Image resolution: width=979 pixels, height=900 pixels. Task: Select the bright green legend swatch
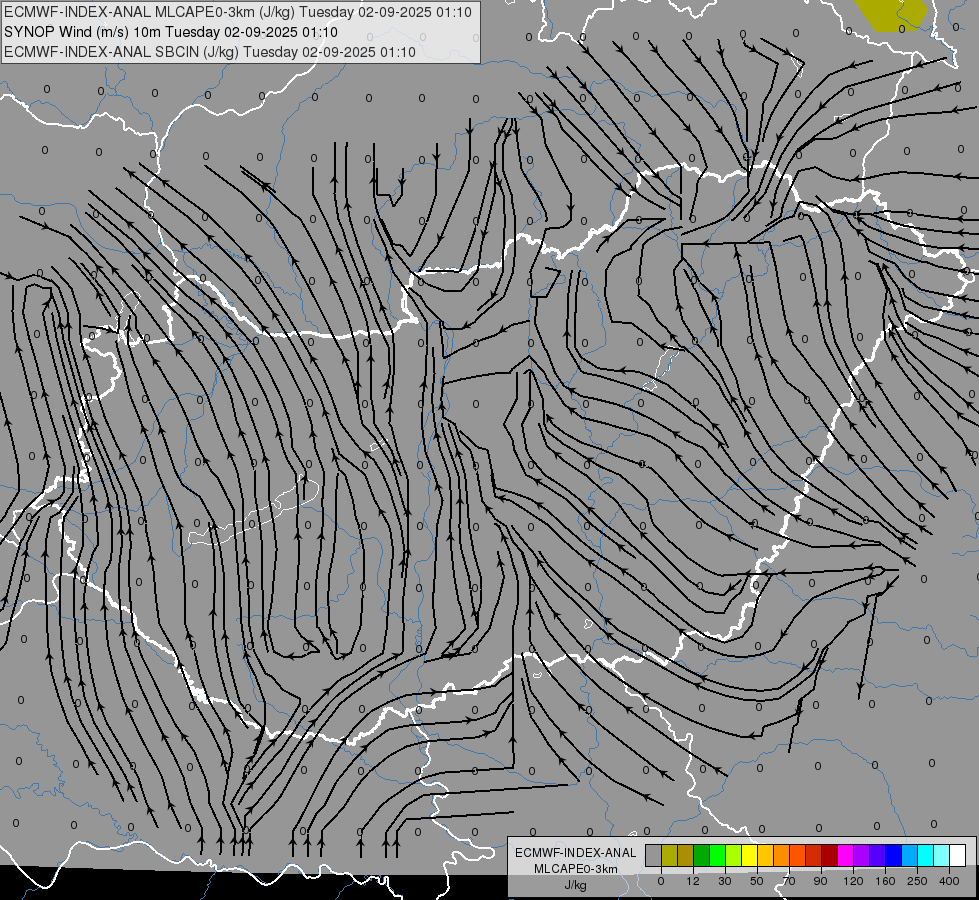[x=717, y=855]
